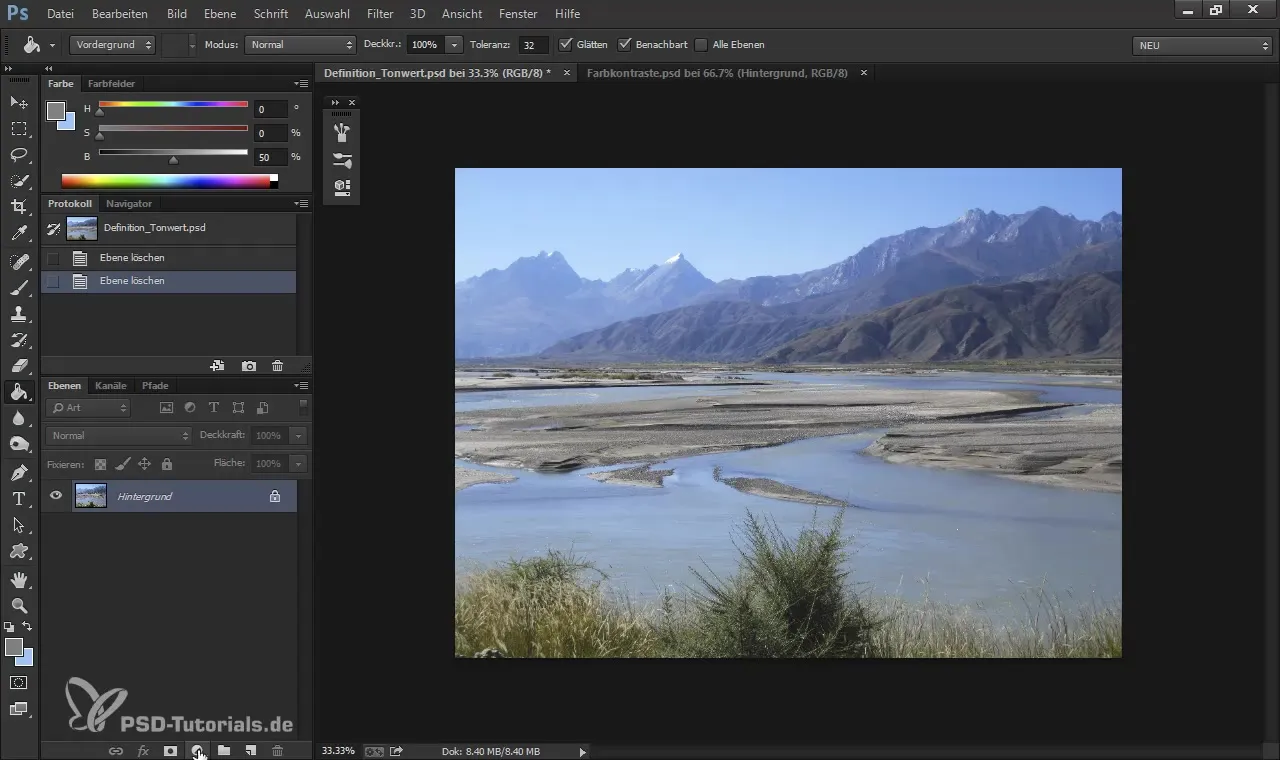1280x760 pixels.
Task: Select the Eraser tool
Action: (x=19, y=366)
